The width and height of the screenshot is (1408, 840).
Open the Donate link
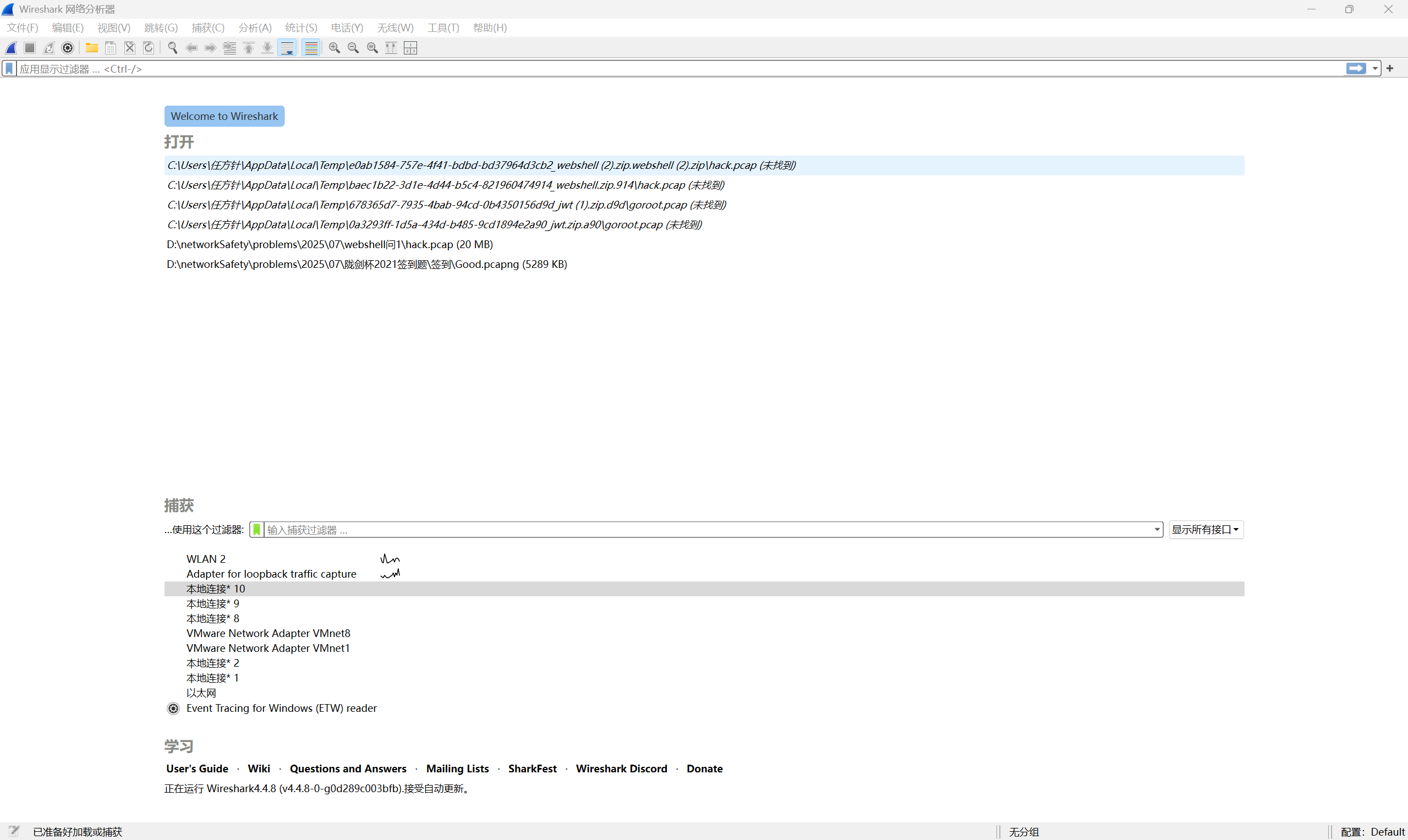[704, 768]
